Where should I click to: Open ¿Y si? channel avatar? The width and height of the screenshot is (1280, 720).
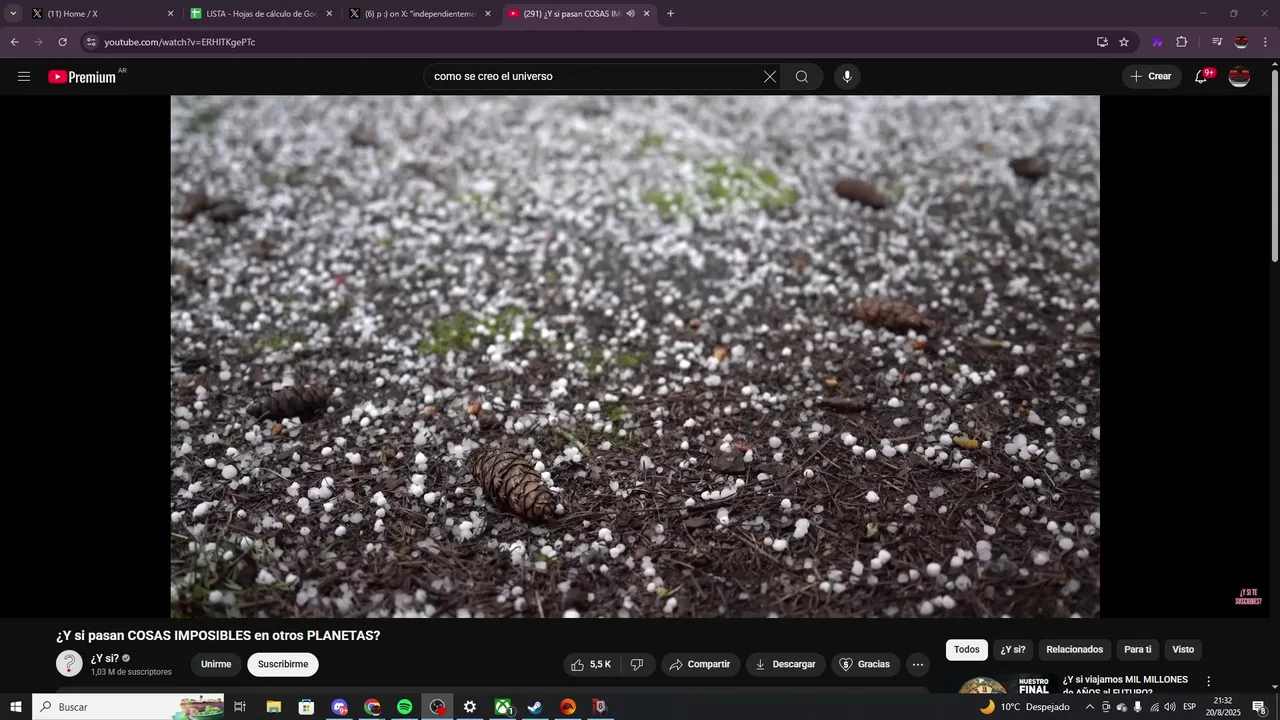(69, 663)
